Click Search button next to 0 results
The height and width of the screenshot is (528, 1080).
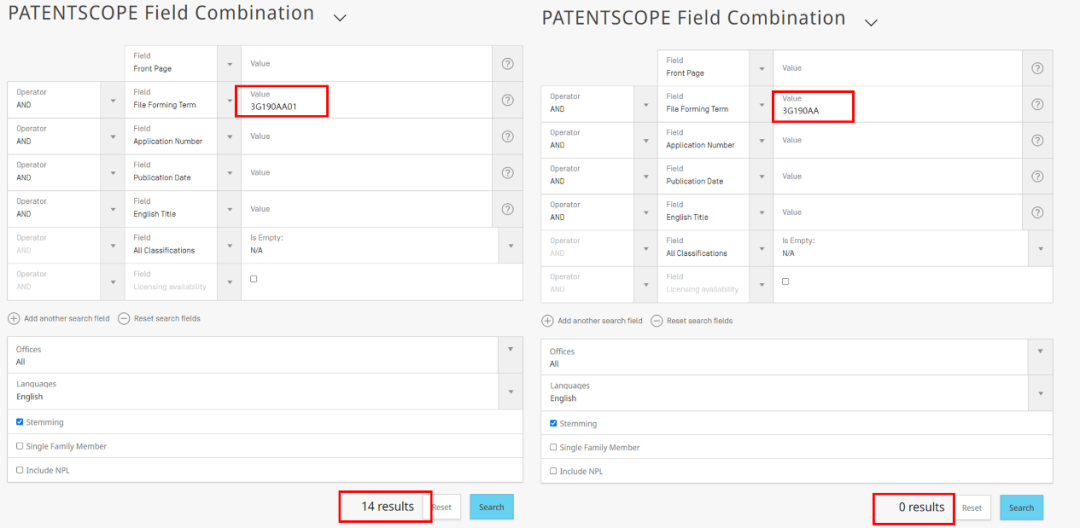click(1021, 508)
